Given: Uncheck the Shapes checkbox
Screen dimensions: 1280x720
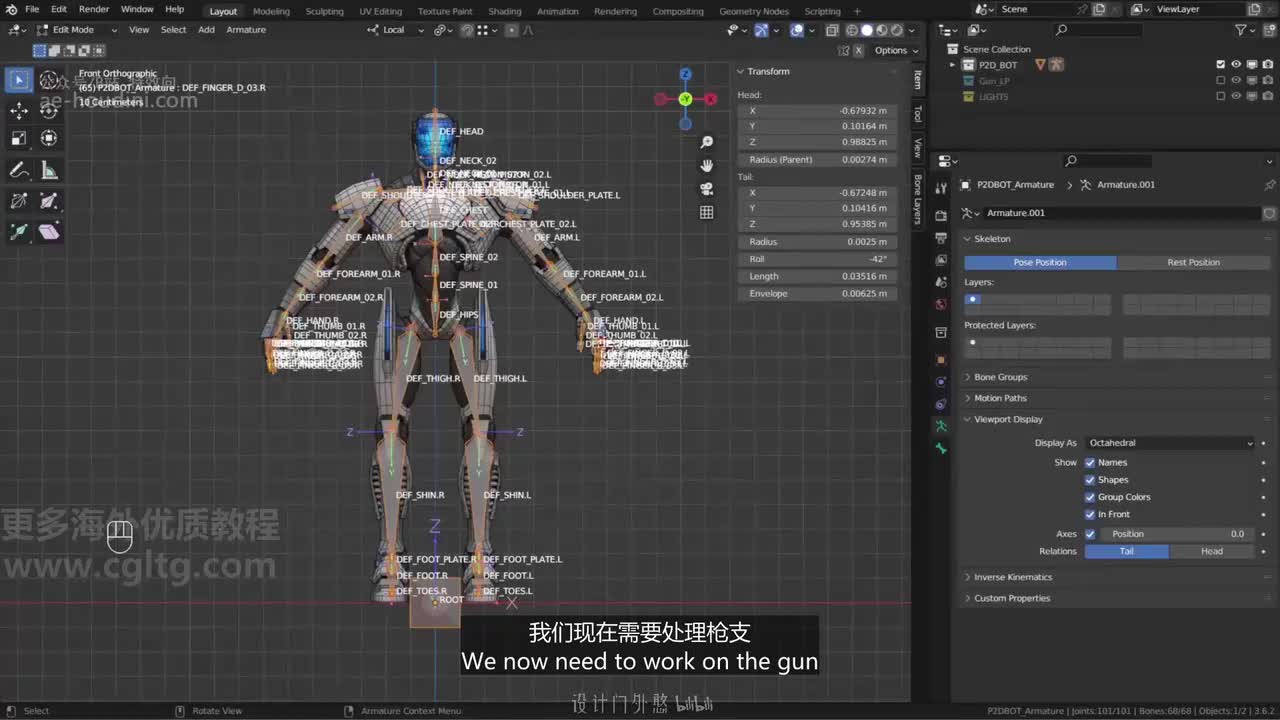Looking at the screenshot, I should pyautogui.click(x=1090, y=480).
